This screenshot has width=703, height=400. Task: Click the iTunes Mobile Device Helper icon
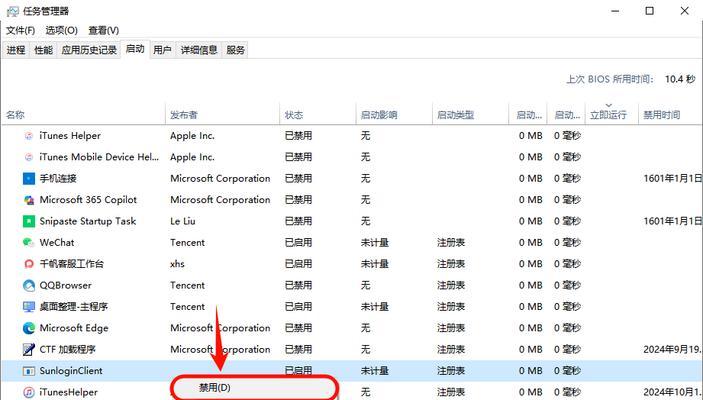(x=29, y=157)
